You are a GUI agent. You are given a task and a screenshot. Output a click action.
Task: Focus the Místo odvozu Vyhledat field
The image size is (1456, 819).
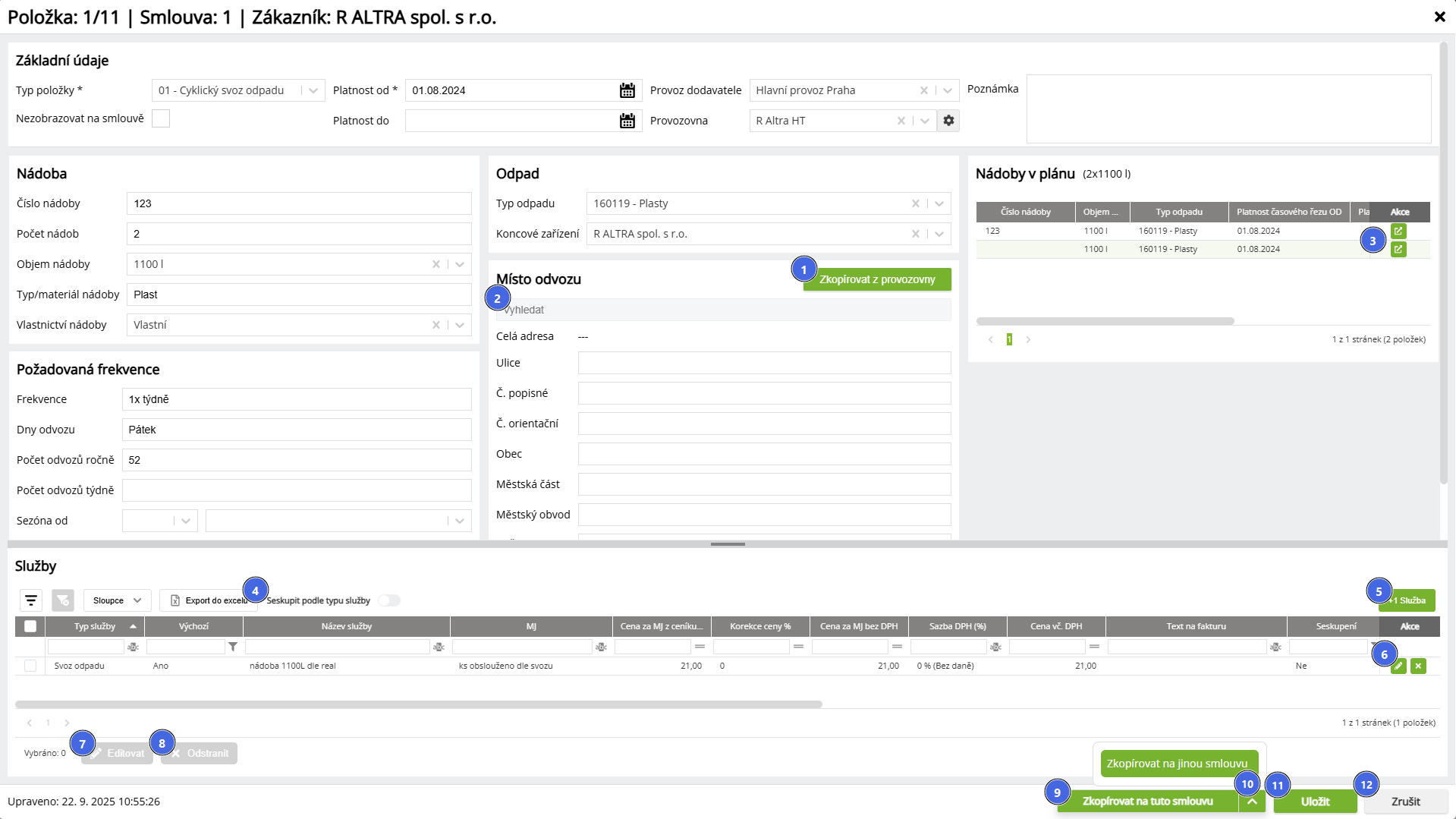coord(723,310)
